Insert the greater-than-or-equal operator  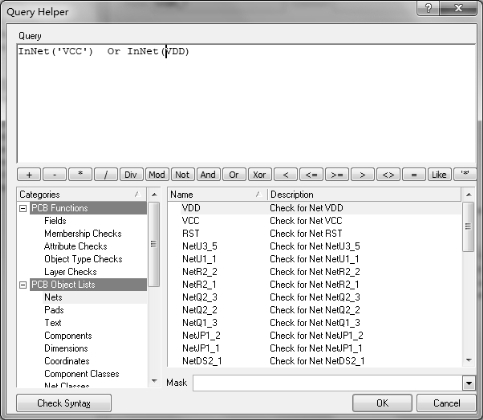point(337,175)
